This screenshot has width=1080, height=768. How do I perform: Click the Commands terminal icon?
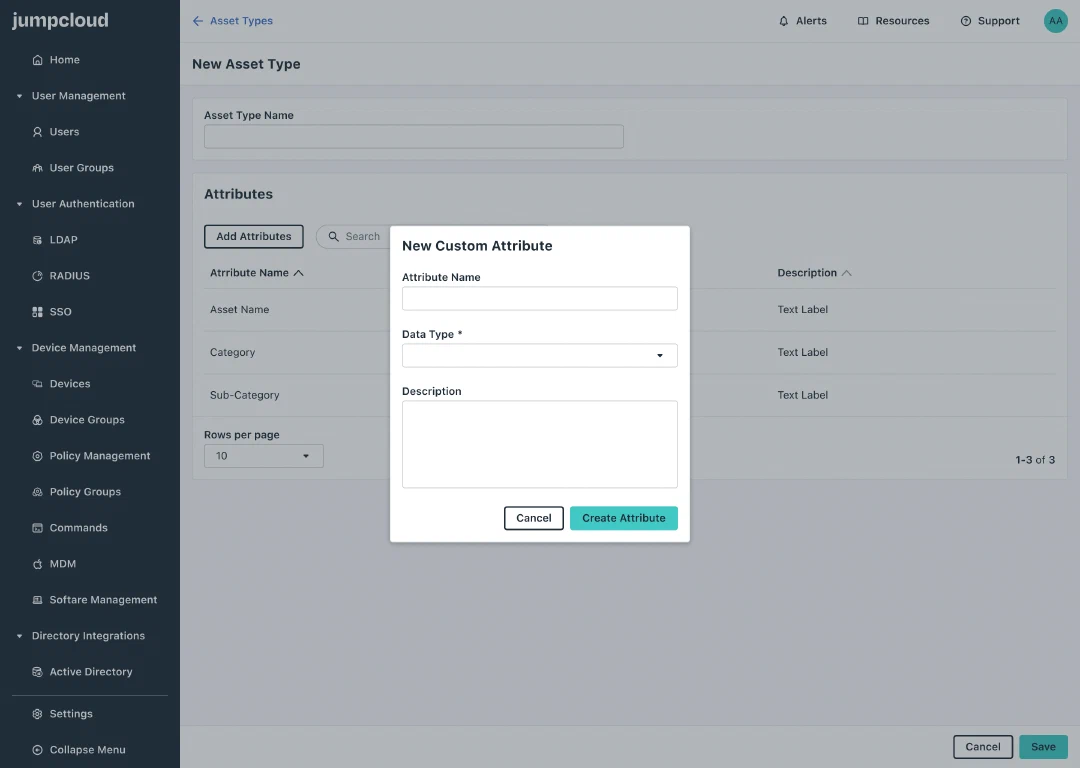coord(37,528)
